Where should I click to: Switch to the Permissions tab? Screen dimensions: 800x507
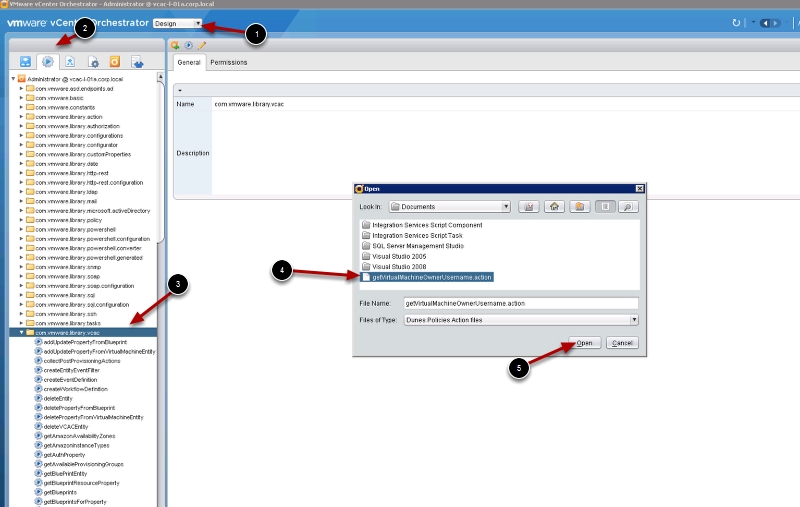pos(228,63)
